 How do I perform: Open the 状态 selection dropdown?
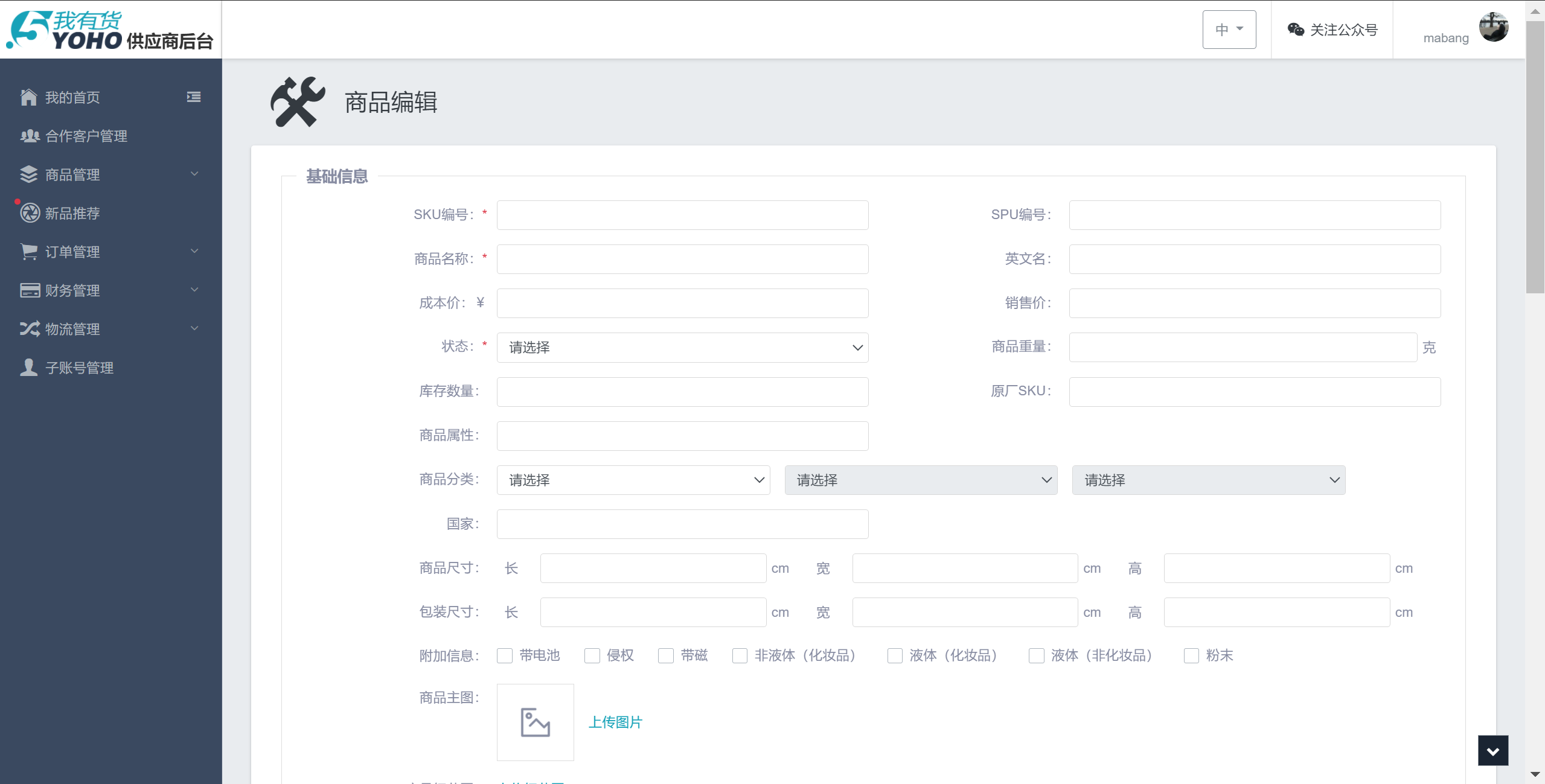[681, 347]
